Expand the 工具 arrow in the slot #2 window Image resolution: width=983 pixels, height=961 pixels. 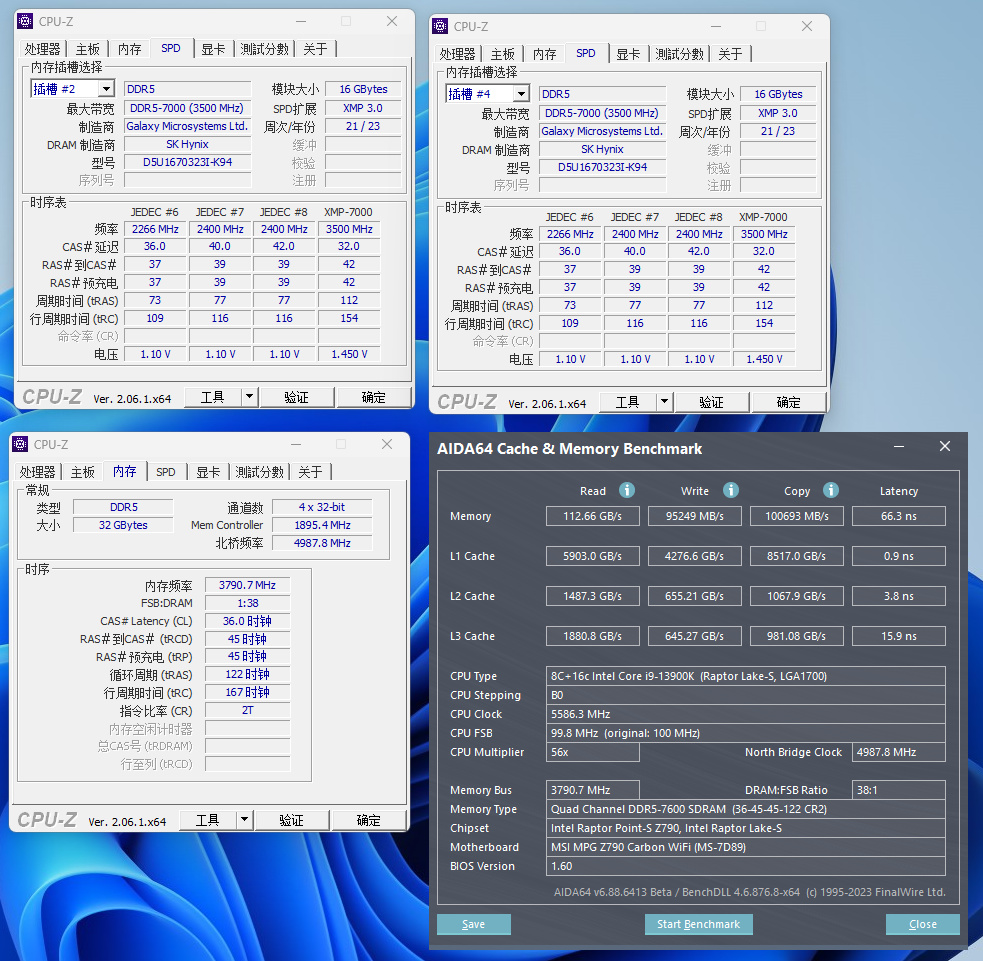tap(250, 397)
